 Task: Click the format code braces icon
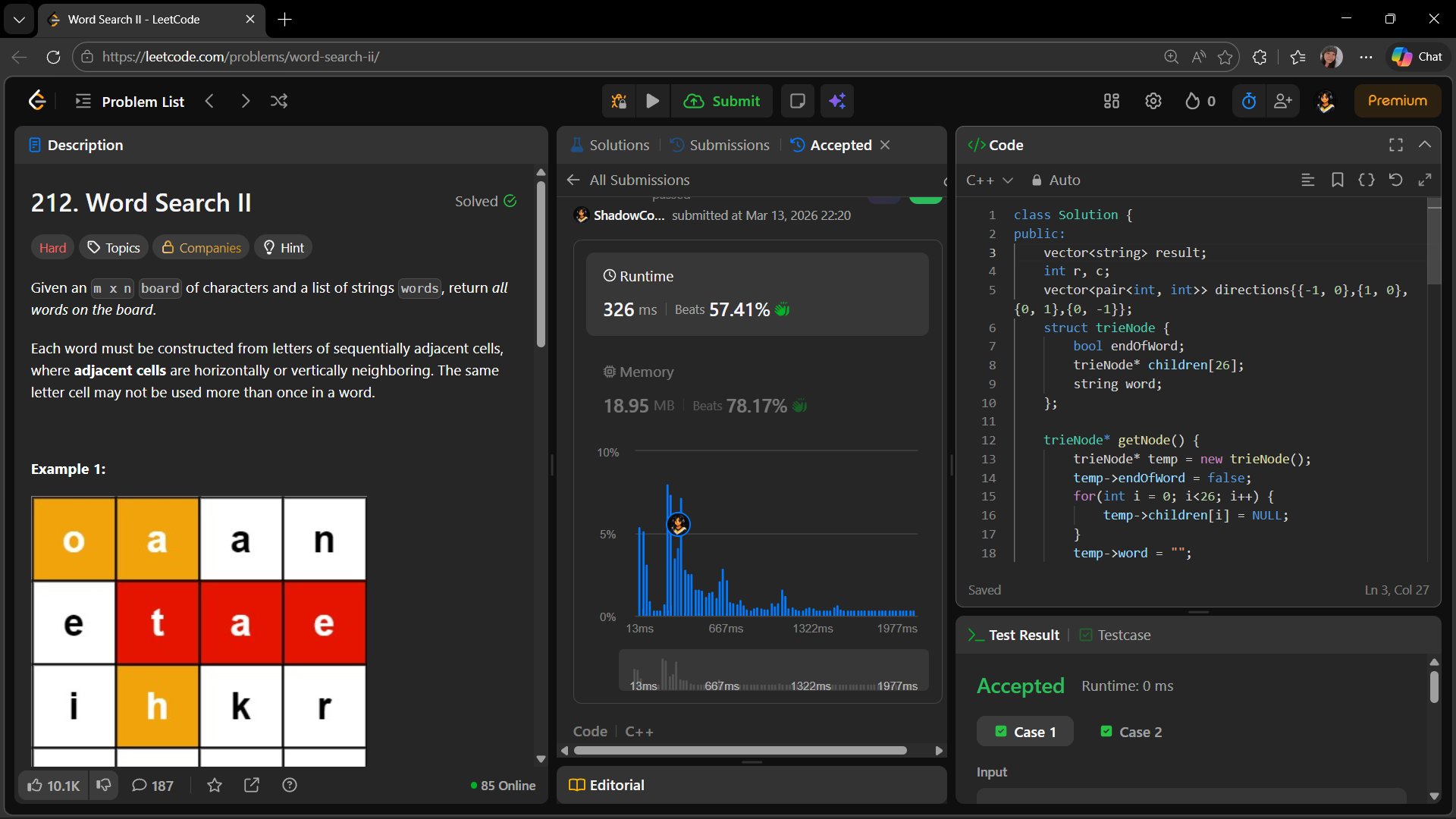pyautogui.click(x=1366, y=180)
